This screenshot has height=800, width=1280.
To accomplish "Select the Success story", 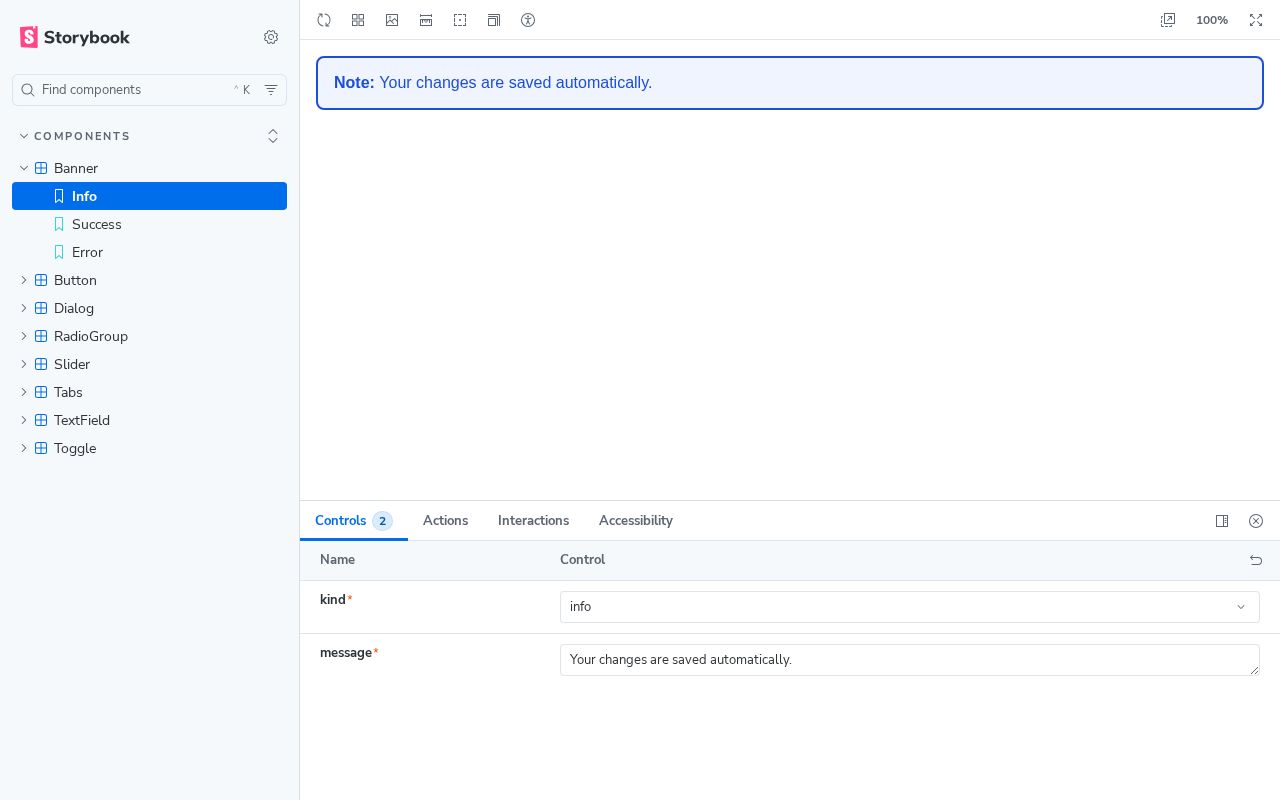I will [x=150, y=224].
